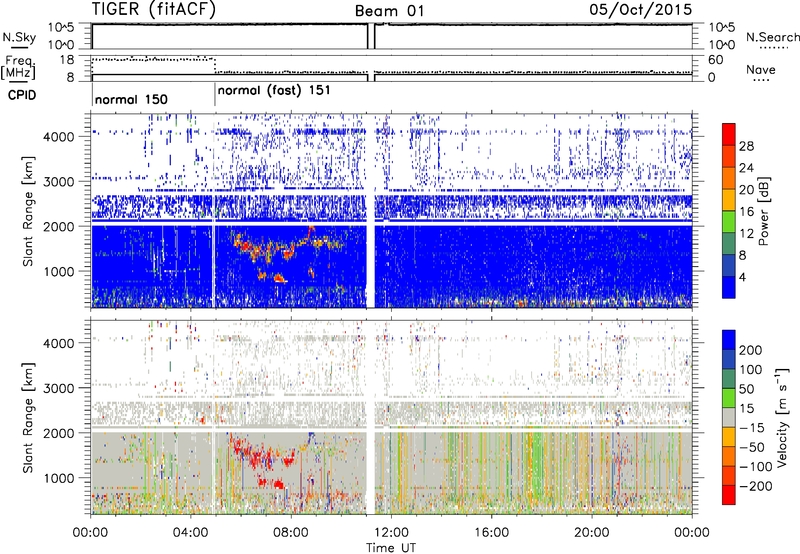Click the 1000 range tick on the velocity panel
Viewport: 800px width, 554px height.
pyautogui.click(x=59, y=478)
